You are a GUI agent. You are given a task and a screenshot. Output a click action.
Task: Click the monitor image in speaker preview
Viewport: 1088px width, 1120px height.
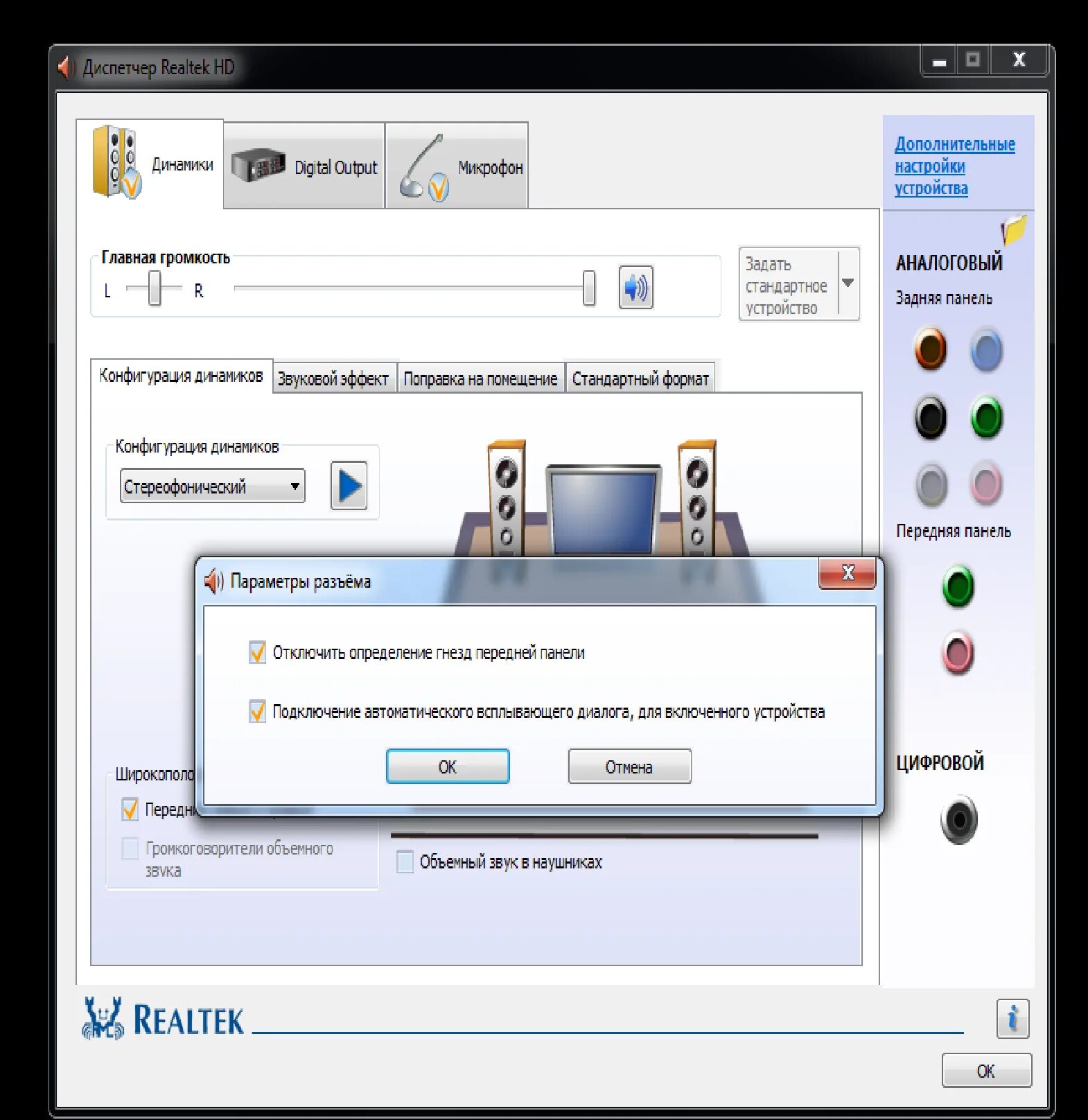coord(604,509)
